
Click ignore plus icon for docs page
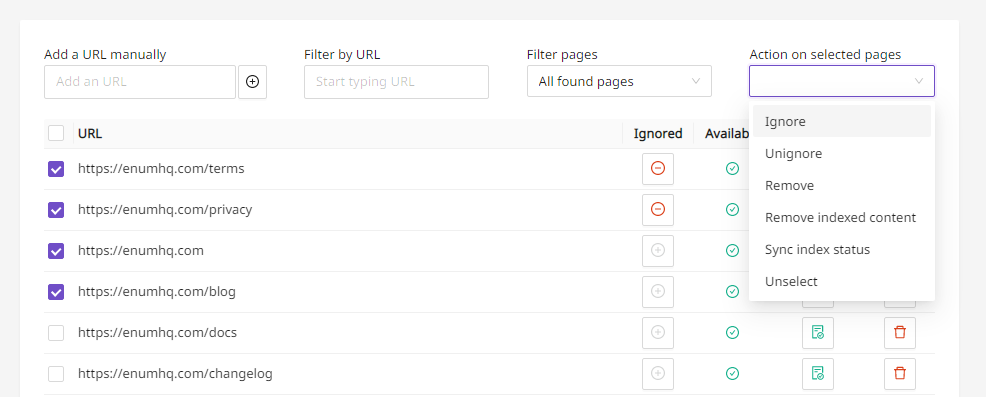coord(658,332)
